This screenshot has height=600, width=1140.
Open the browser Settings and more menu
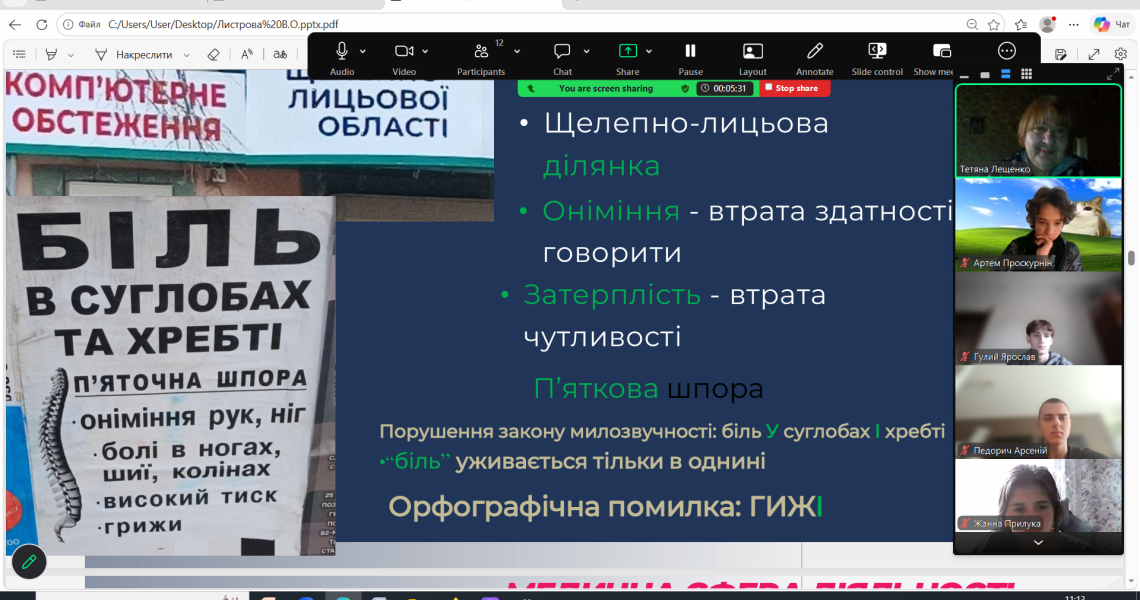click(x=1074, y=24)
